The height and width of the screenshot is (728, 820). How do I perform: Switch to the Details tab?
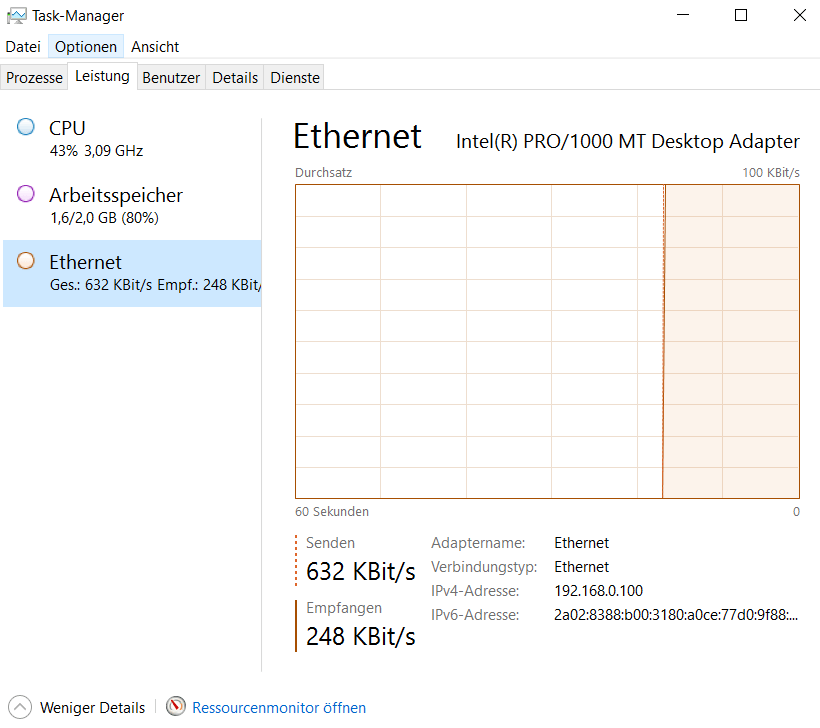pos(235,77)
